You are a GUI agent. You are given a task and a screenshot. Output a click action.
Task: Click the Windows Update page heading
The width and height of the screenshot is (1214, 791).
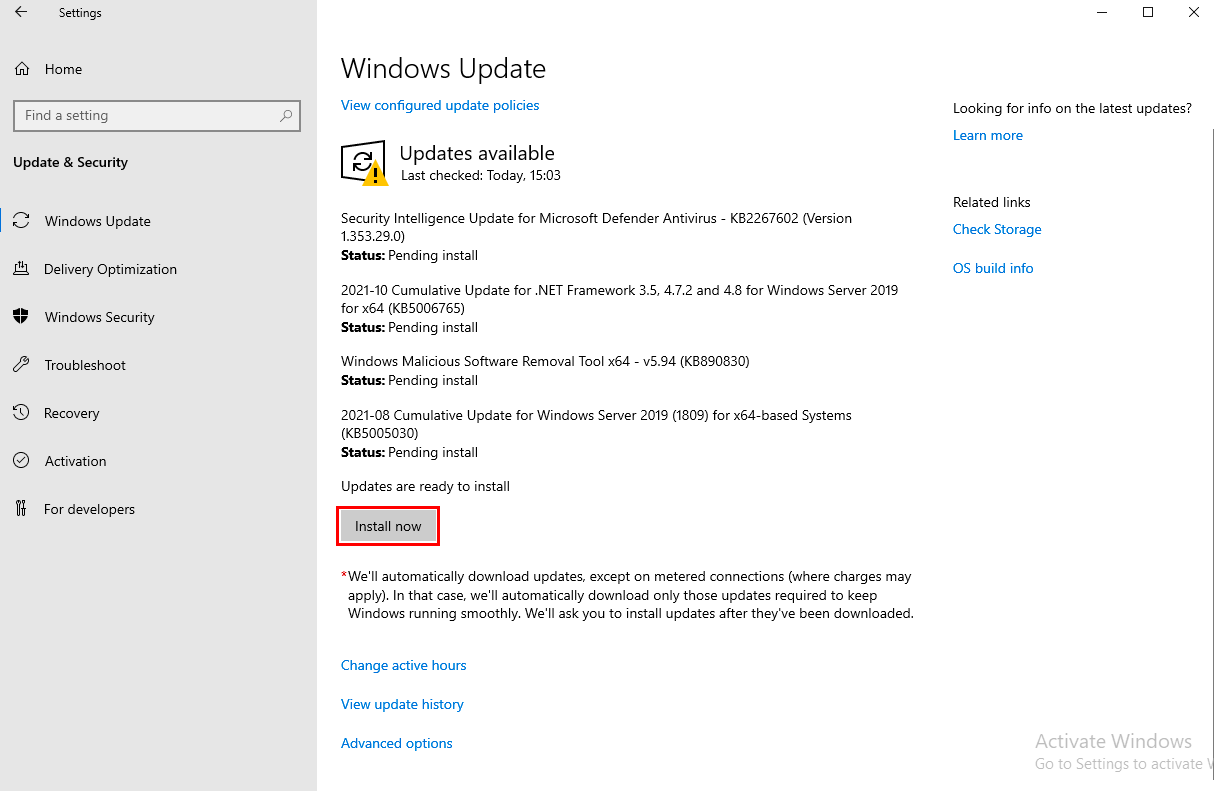click(x=443, y=68)
